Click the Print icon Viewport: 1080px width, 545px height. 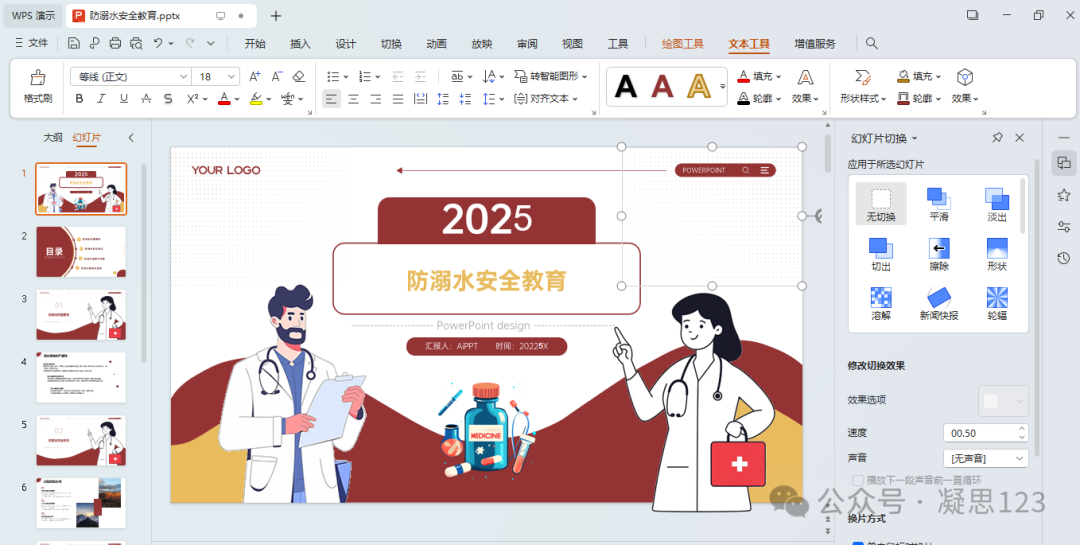pyautogui.click(x=115, y=43)
